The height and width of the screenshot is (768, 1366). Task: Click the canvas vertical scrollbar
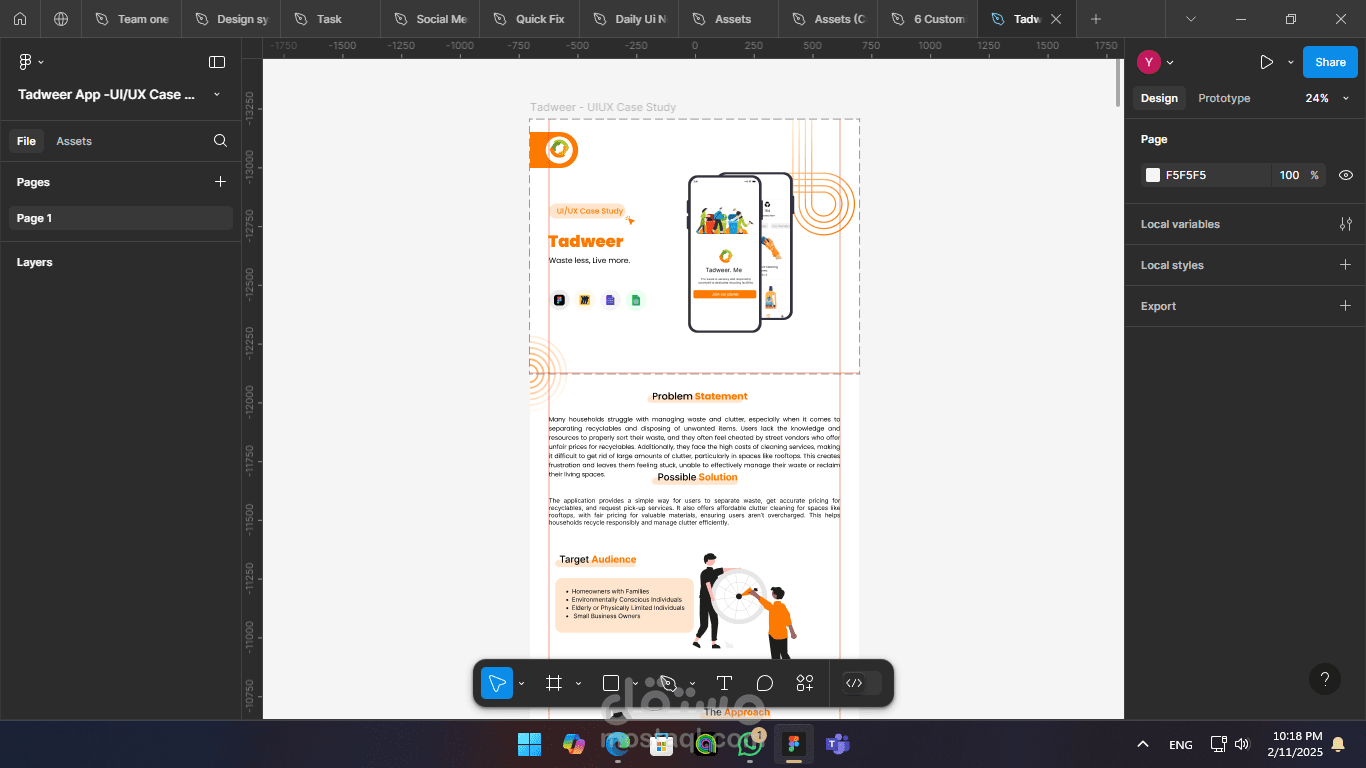coord(1119,82)
